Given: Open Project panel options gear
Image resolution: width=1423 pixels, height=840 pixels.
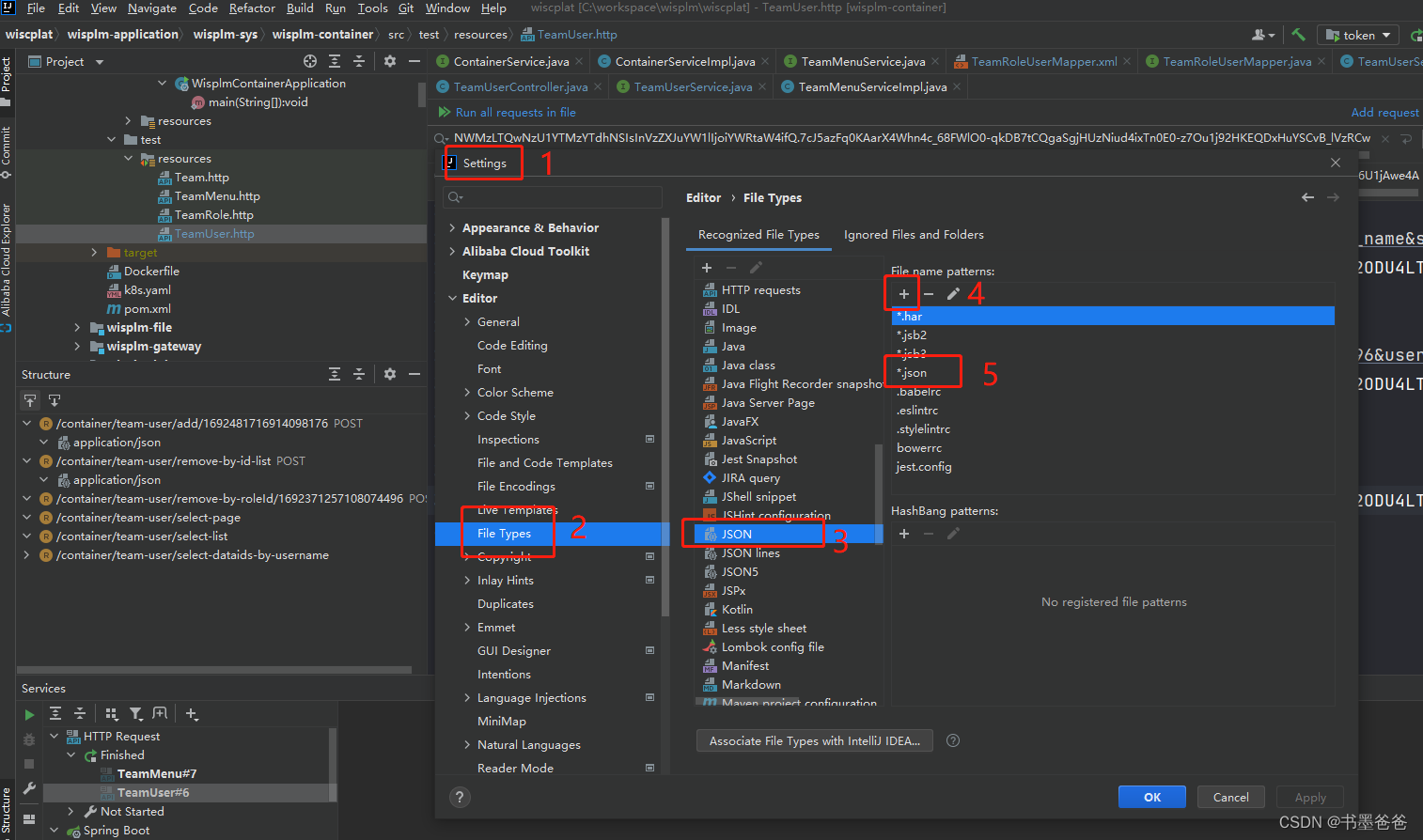Looking at the screenshot, I should (390, 61).
